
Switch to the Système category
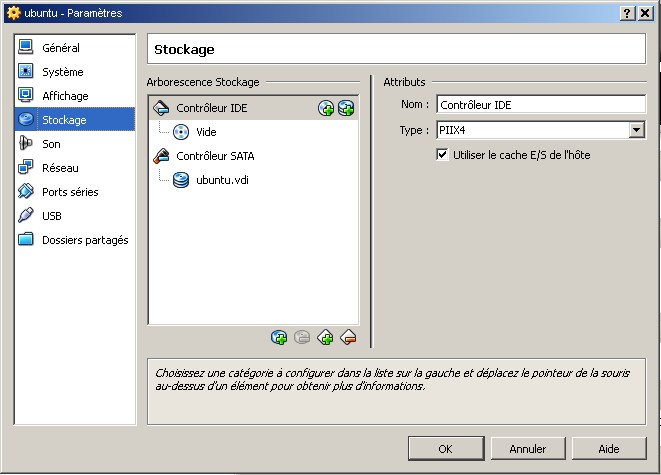coord(62,72)
